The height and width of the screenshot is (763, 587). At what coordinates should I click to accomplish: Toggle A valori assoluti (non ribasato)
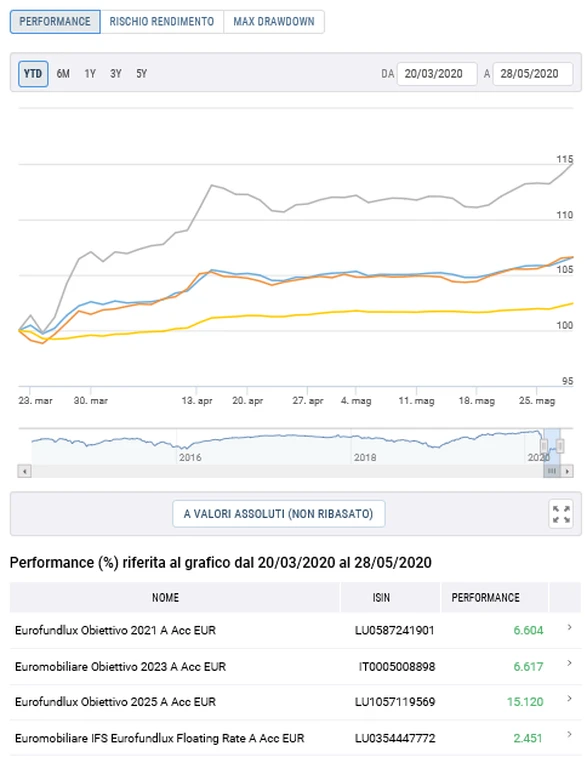[278, 514]
